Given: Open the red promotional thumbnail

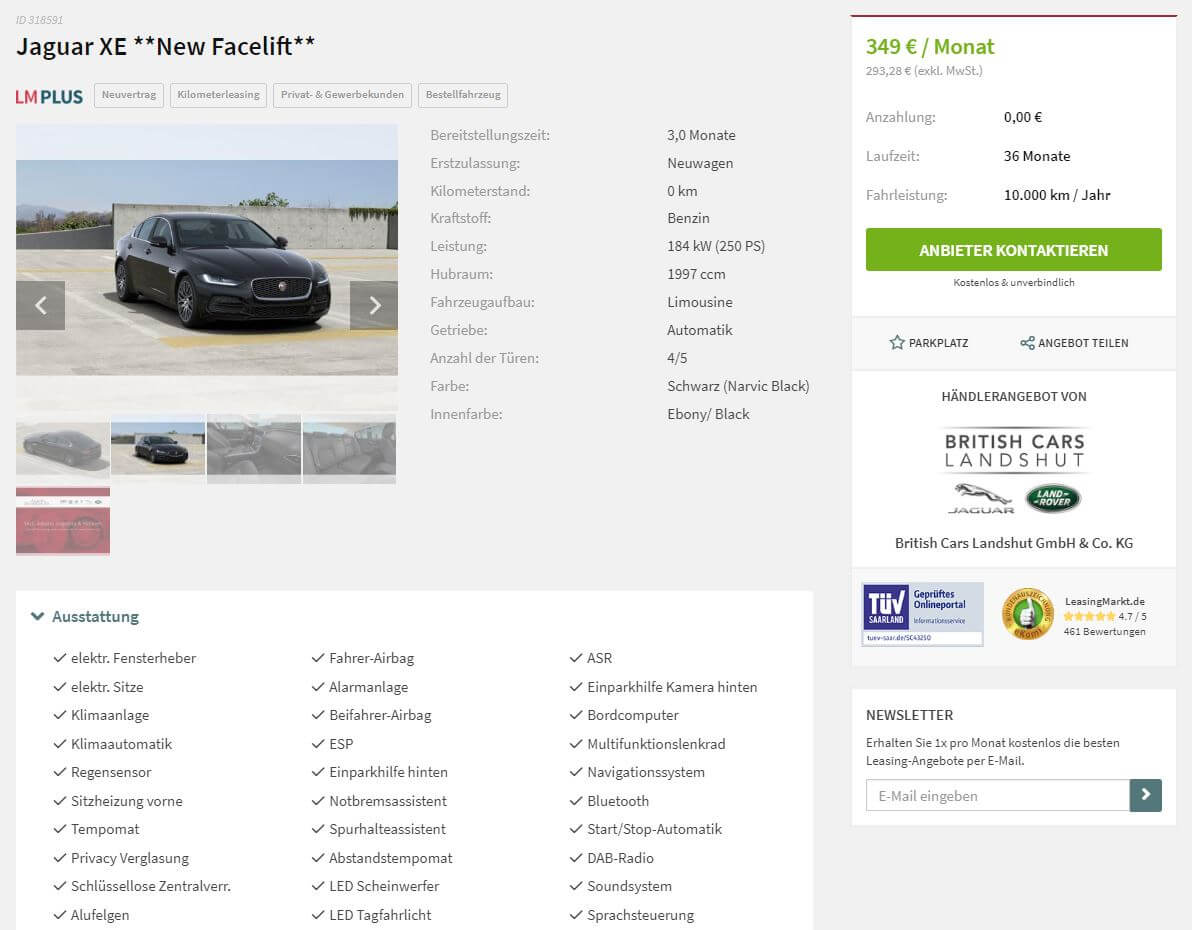Looking at the screenshot, I should click(x=63, y=521).
